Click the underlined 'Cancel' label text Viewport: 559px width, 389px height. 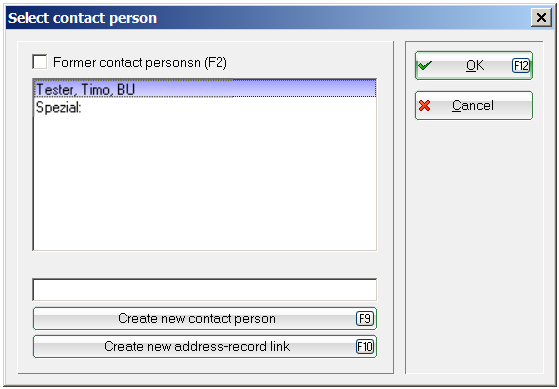473,106
